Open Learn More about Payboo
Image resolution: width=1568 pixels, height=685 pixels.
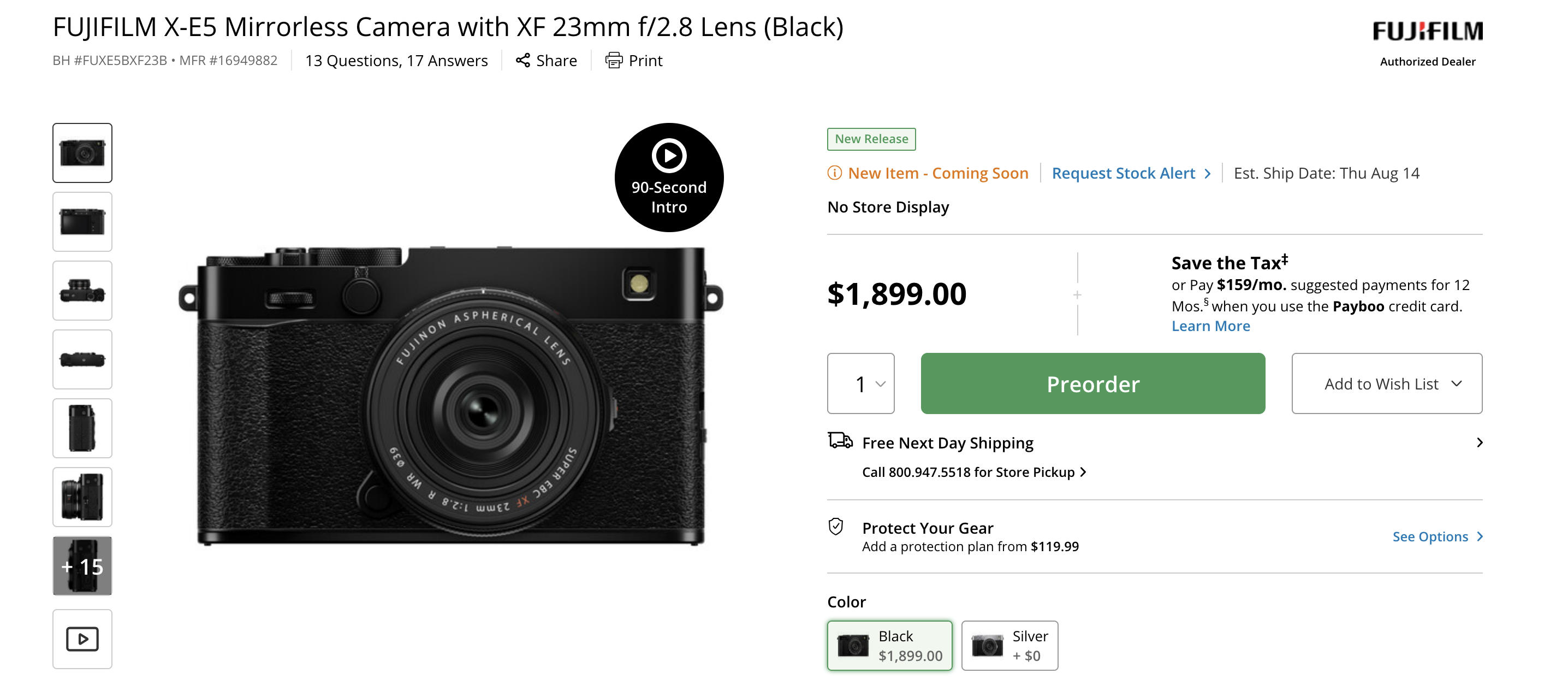point(1210,326)
